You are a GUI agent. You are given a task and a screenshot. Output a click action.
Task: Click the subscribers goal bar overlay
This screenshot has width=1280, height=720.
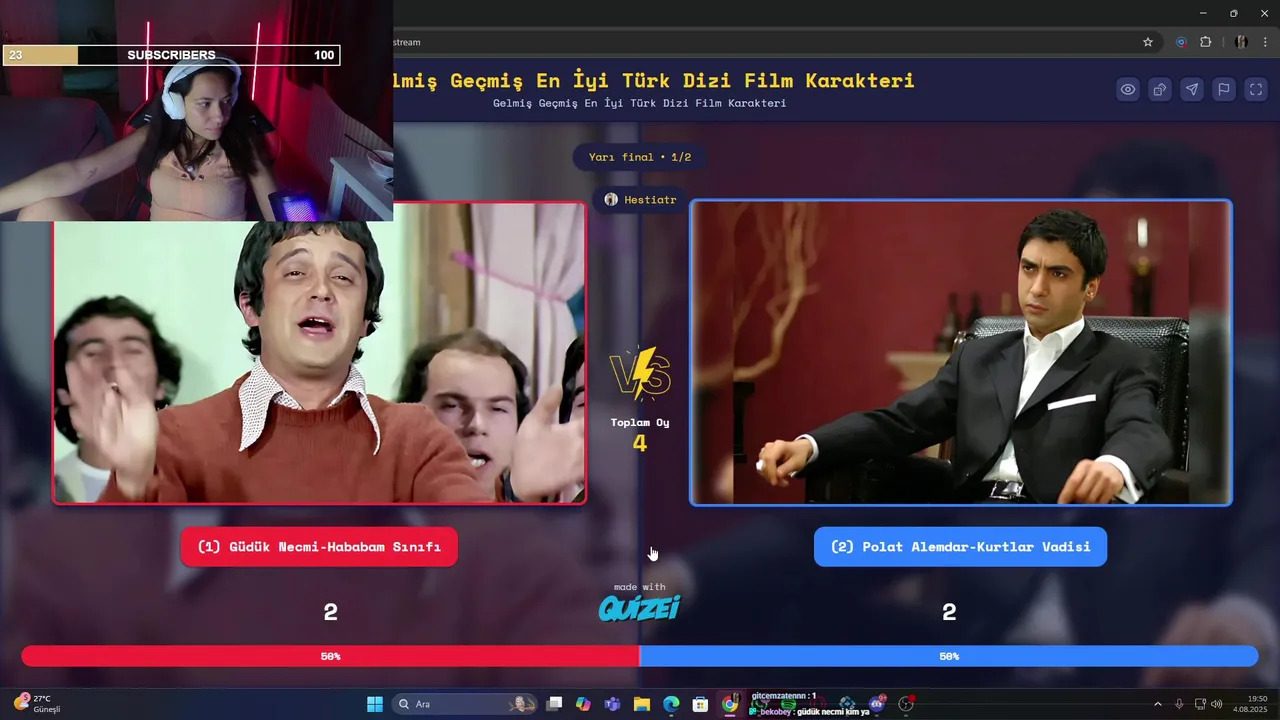click(x=171, y=55)
